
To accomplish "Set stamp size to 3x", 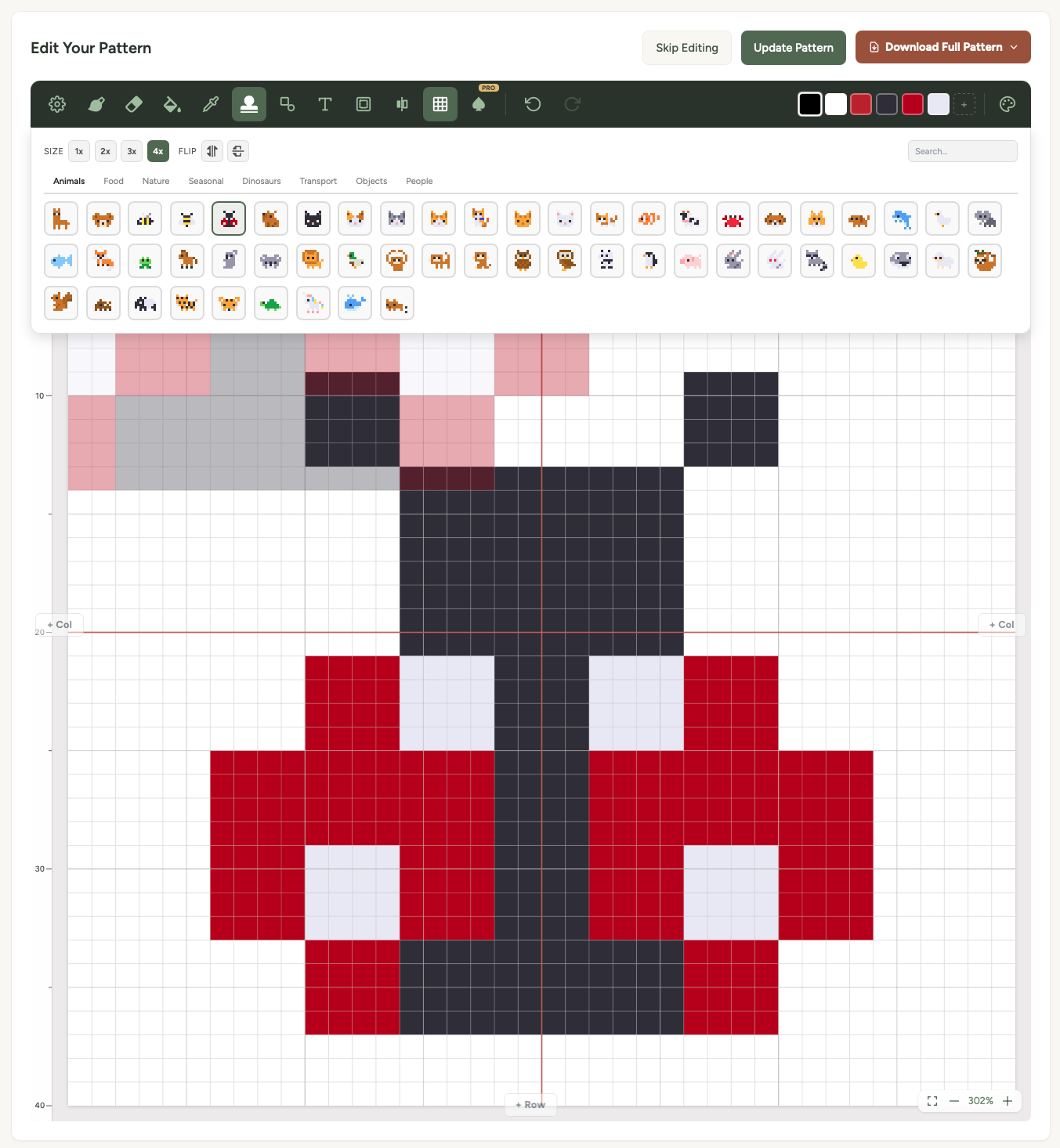I will 132,151.
